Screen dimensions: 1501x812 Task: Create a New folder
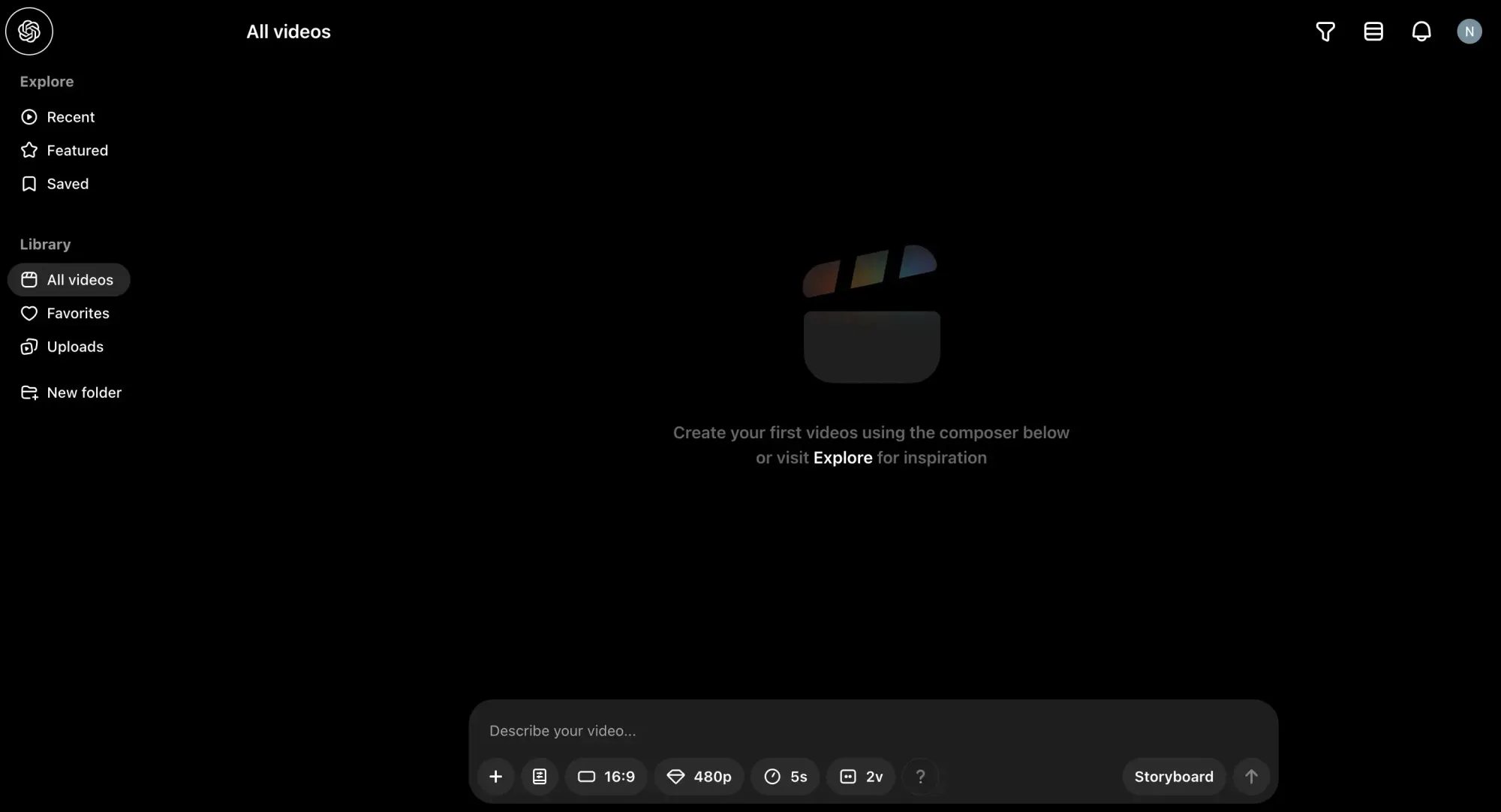tap(71, 392)
